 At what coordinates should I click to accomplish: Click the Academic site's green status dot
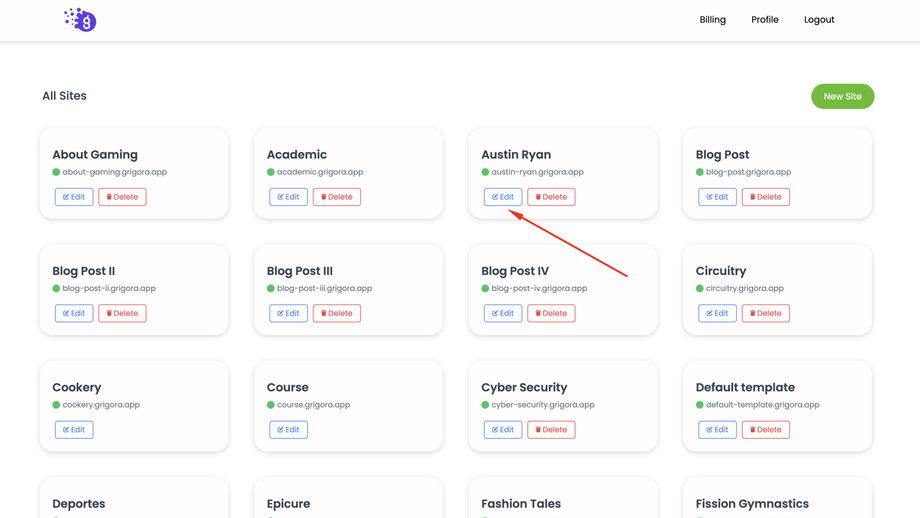click(271, 172)
